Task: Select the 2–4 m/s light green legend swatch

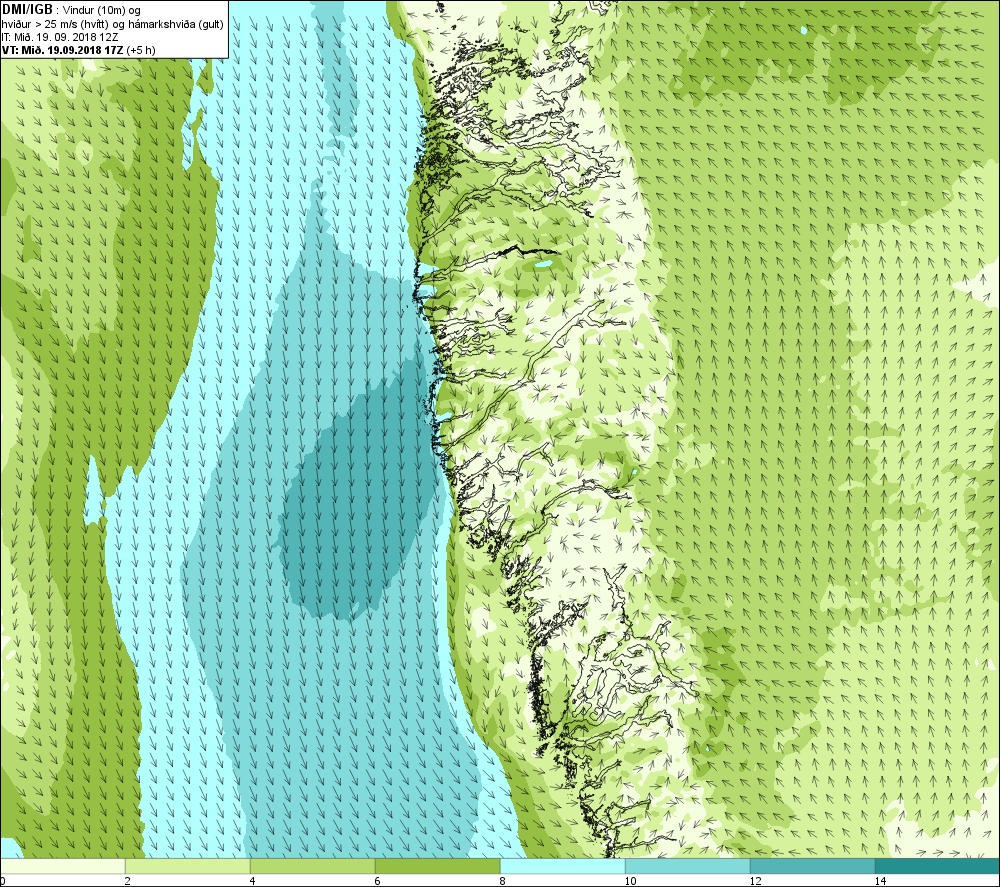Action: coord(188,866)
